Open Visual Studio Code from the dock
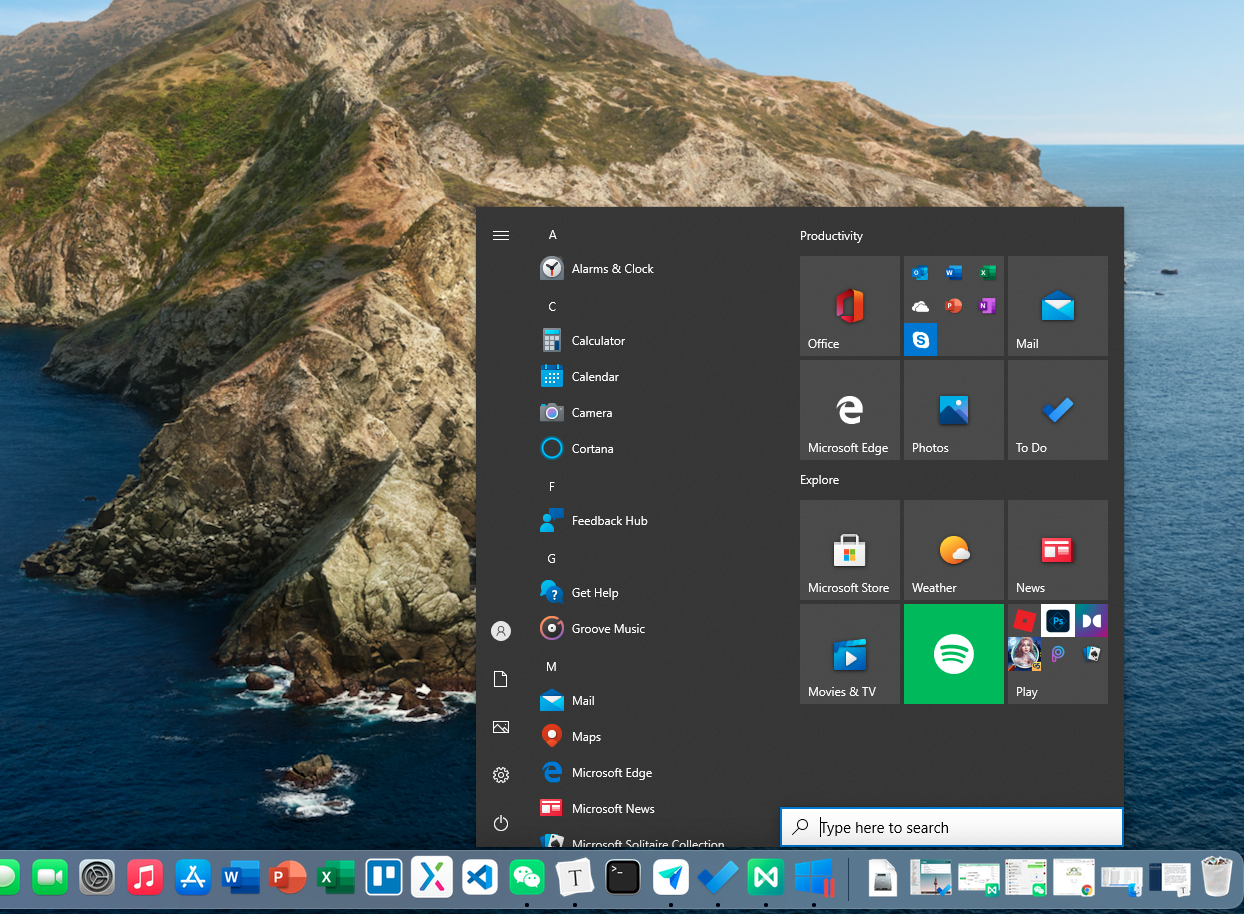Screen dimensions: 1244x914 [x=479, y=877]
